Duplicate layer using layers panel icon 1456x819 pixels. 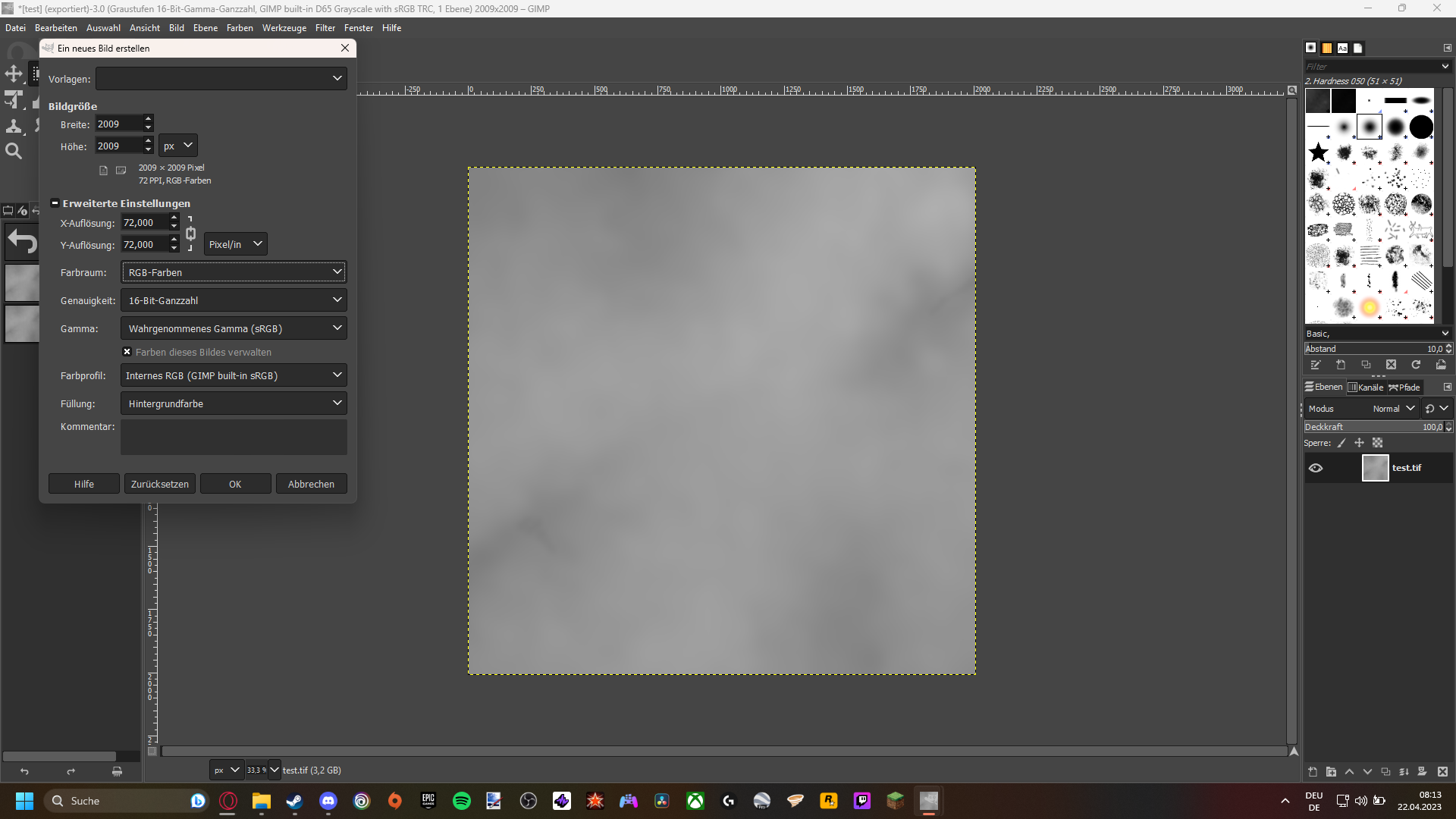[x=1385, y=772]
